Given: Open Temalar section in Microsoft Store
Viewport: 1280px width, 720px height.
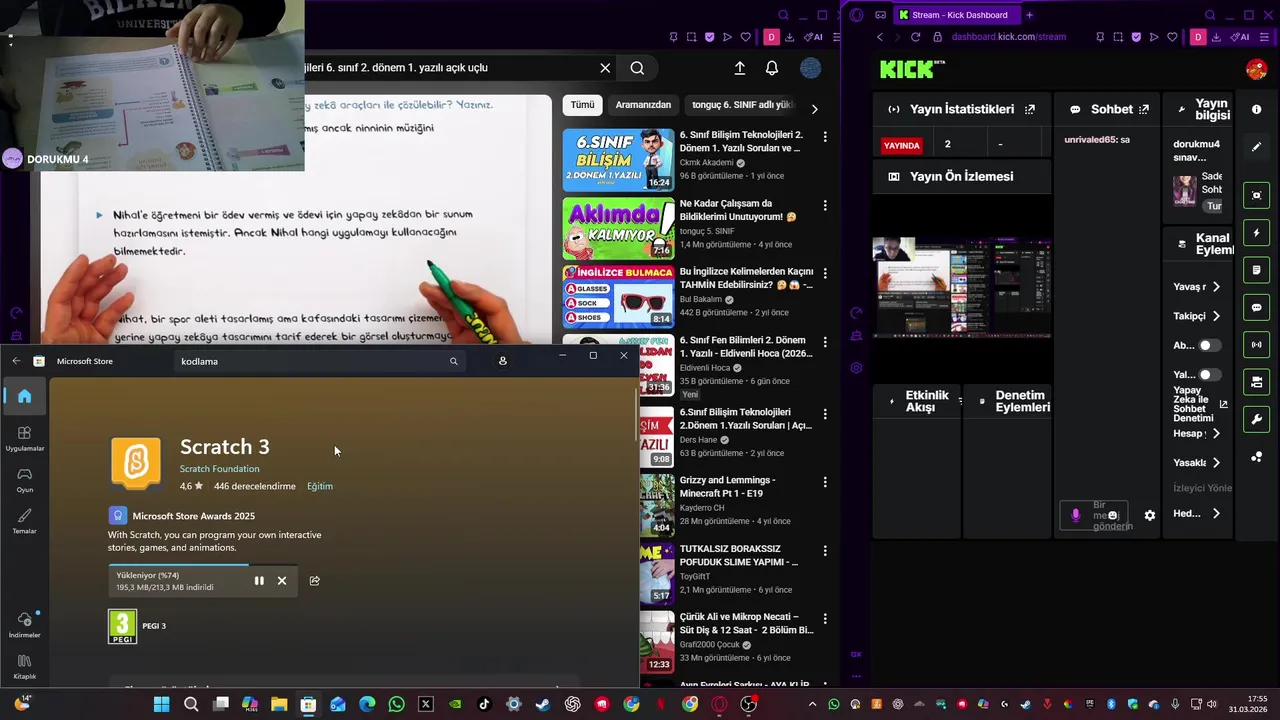Looking at the screenshot, I should tap(25, 521).
